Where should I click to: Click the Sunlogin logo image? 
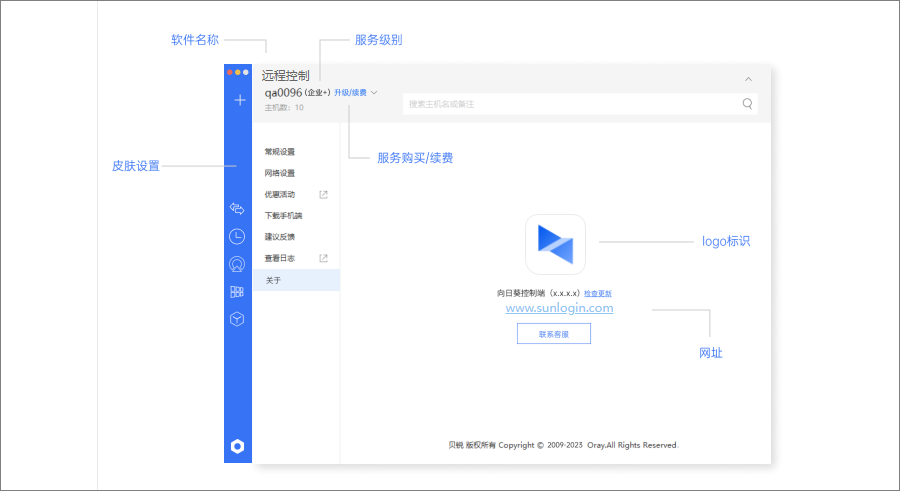[556, 245]
